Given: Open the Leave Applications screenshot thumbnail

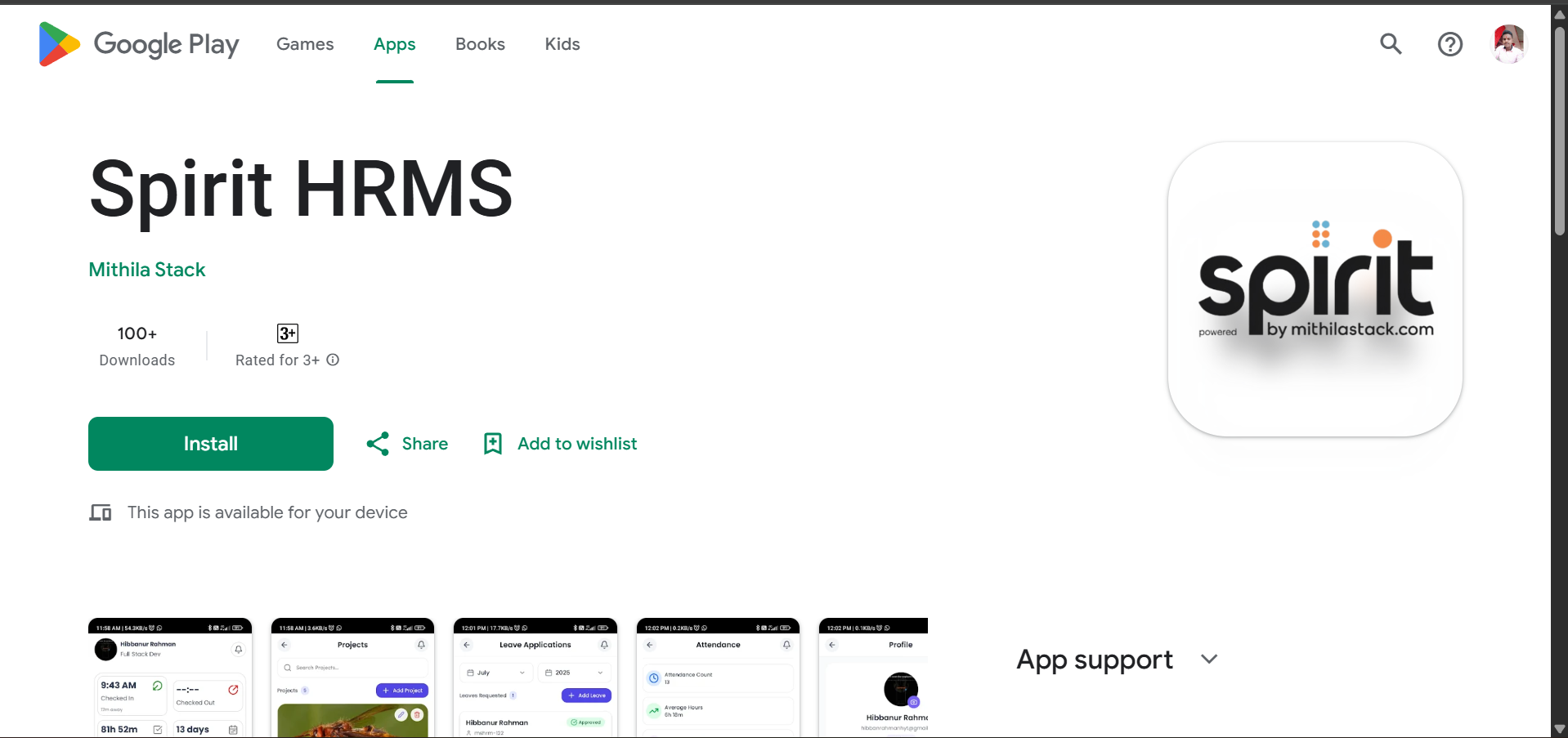Looking at the screenshot, I should pos(535,678).
